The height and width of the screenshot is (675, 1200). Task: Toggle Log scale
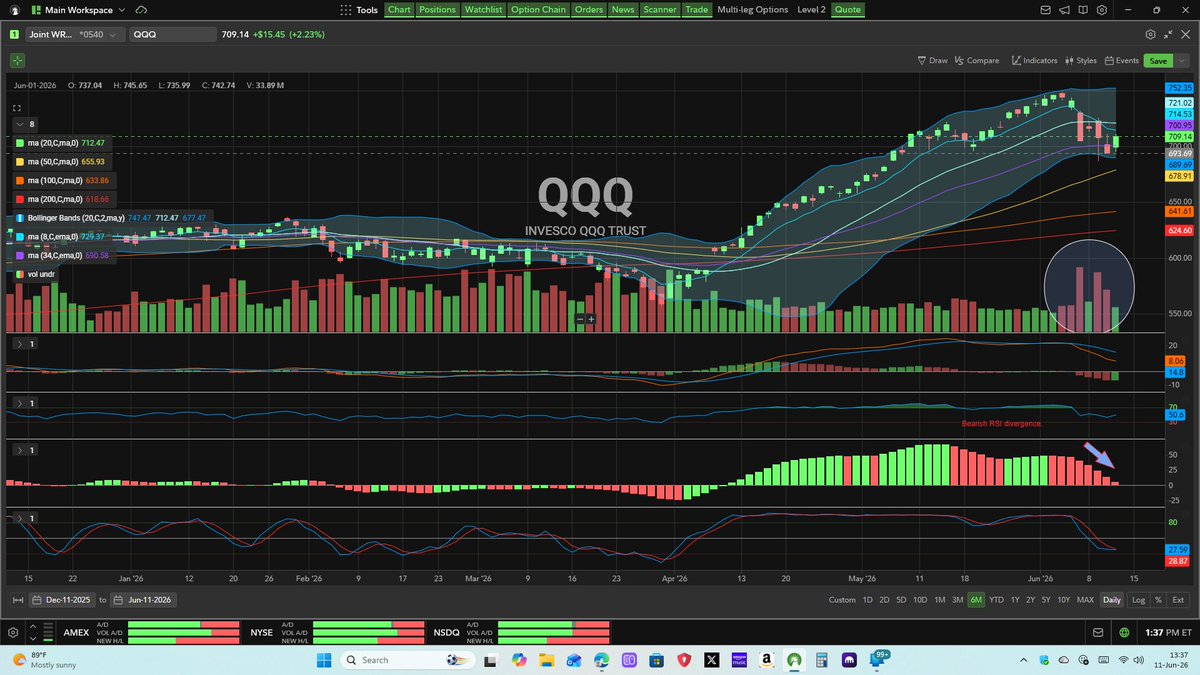coord(1138,600)
